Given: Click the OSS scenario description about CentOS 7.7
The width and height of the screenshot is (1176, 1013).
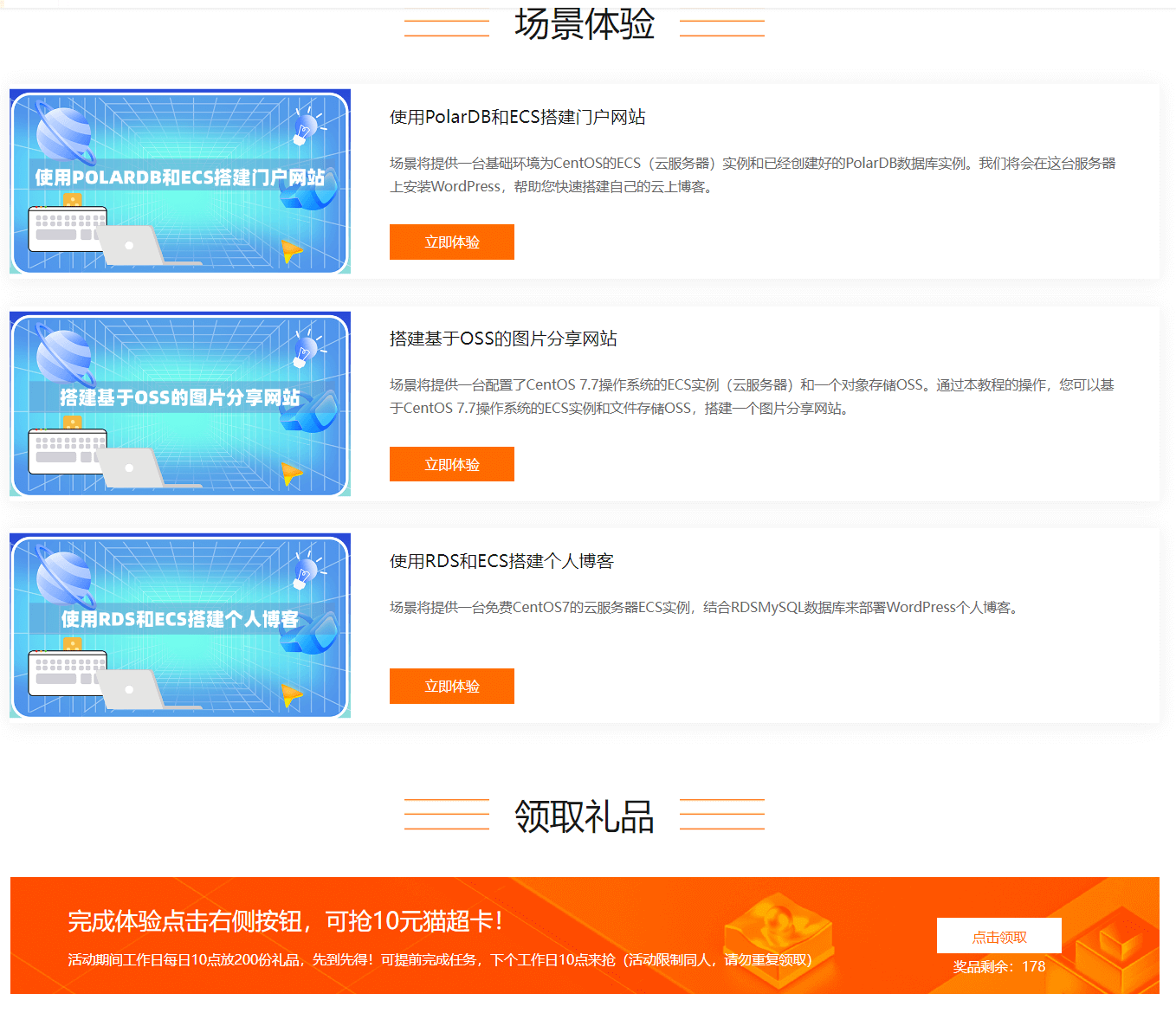Looking at the screenshot, I should click(752, 397).
